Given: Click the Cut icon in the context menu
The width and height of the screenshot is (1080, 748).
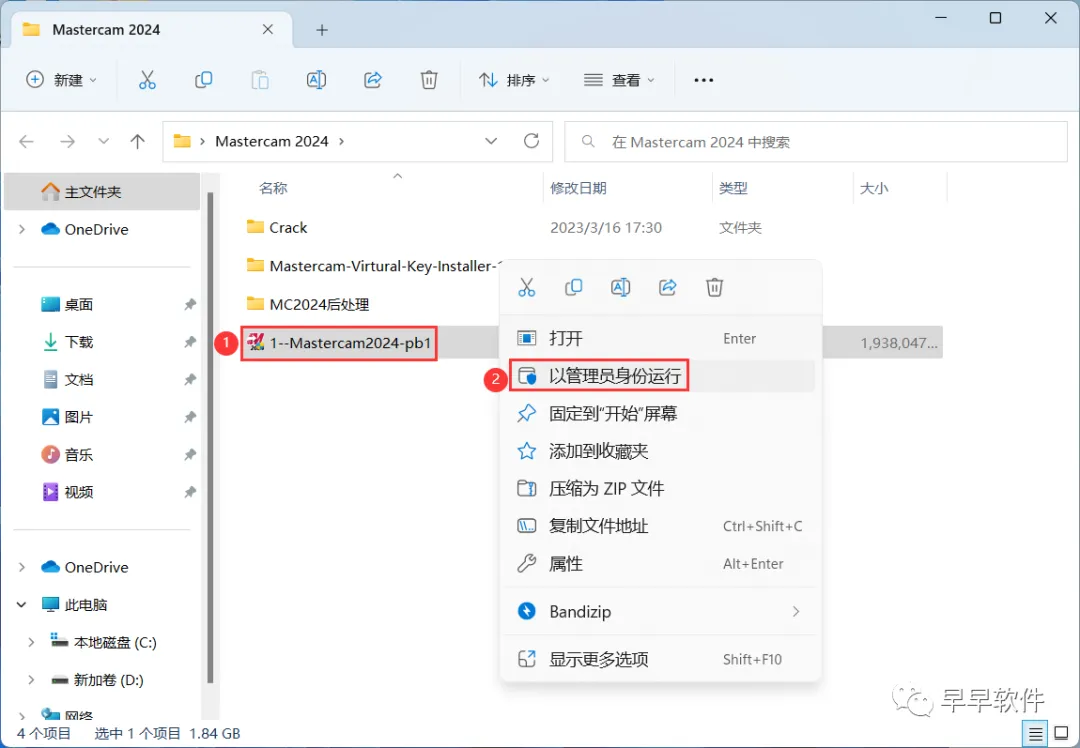Looking at the screenshot, I should [527, 287].
